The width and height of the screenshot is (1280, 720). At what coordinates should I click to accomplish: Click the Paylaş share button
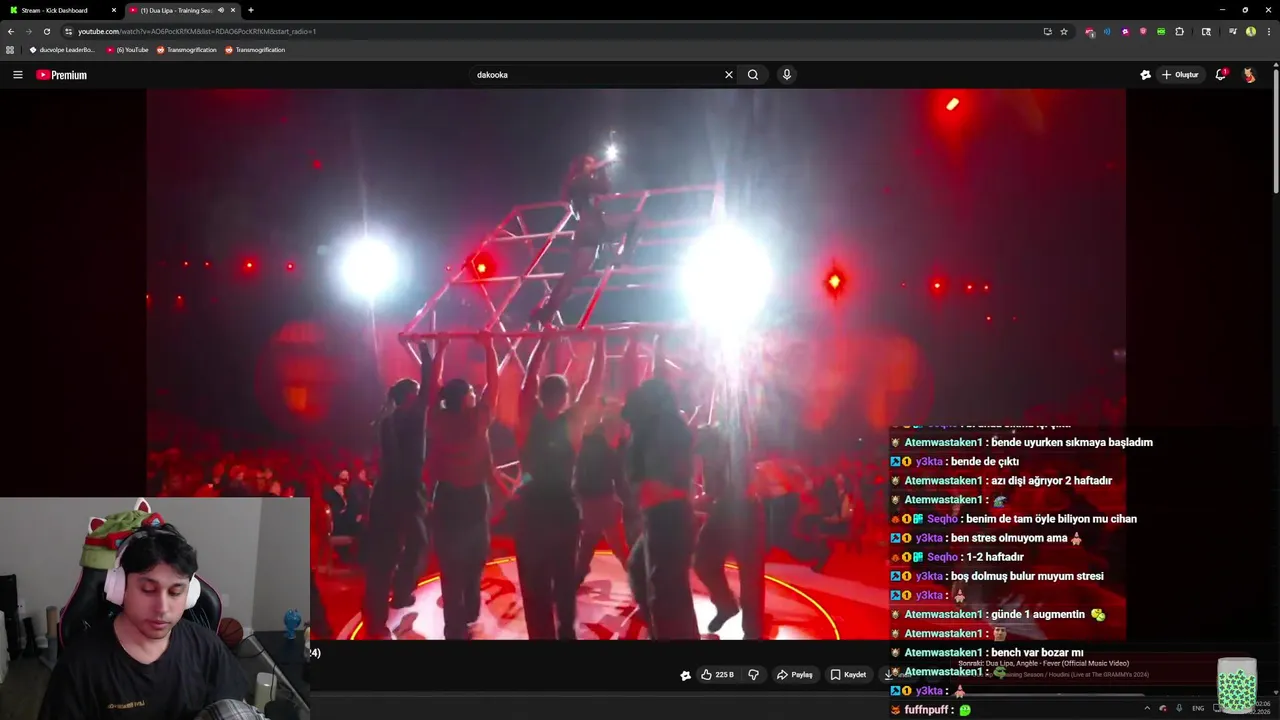(x=795, y=675)
